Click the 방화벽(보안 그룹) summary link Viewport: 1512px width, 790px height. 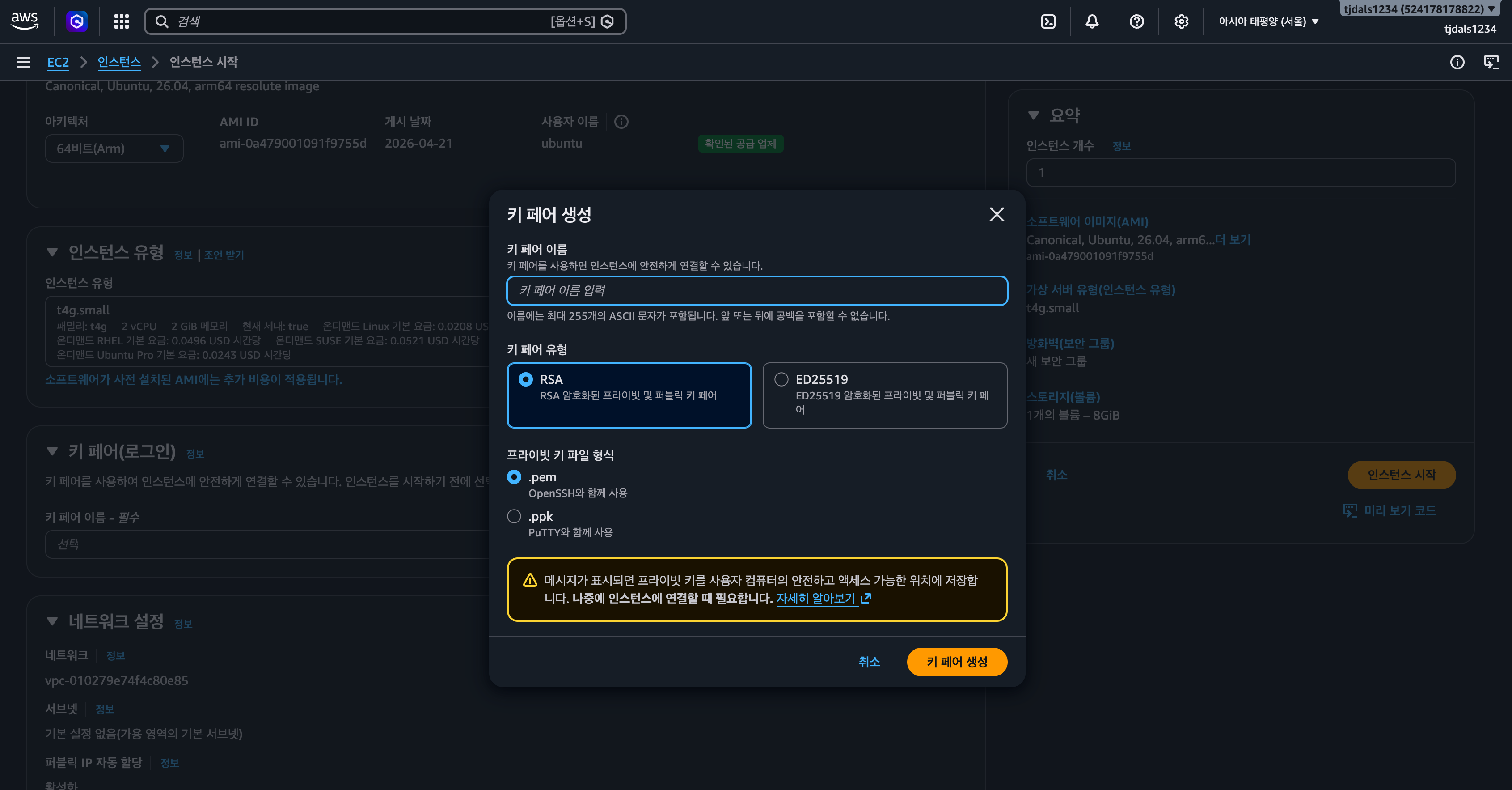[1070, 343]
